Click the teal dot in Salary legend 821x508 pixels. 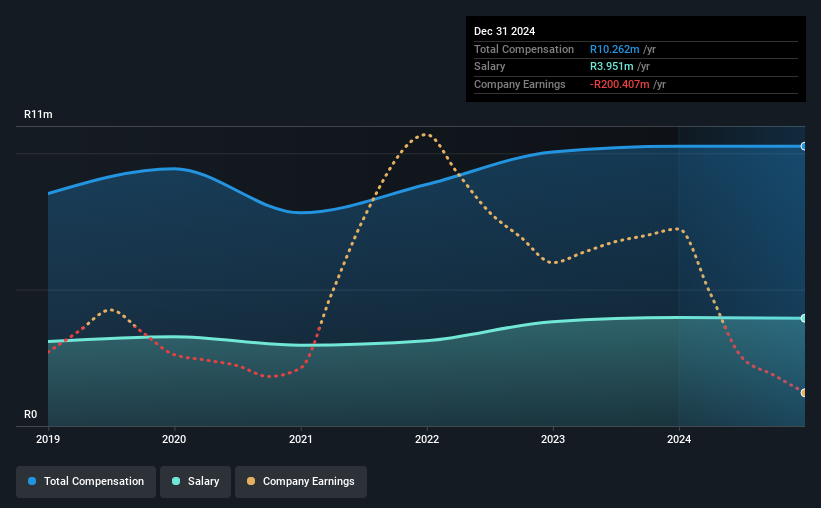(x=176, y=481)
